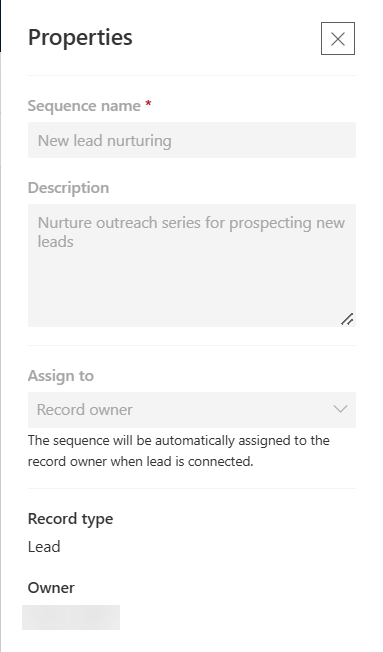Click the Sequence name input field

coord(192,140)
